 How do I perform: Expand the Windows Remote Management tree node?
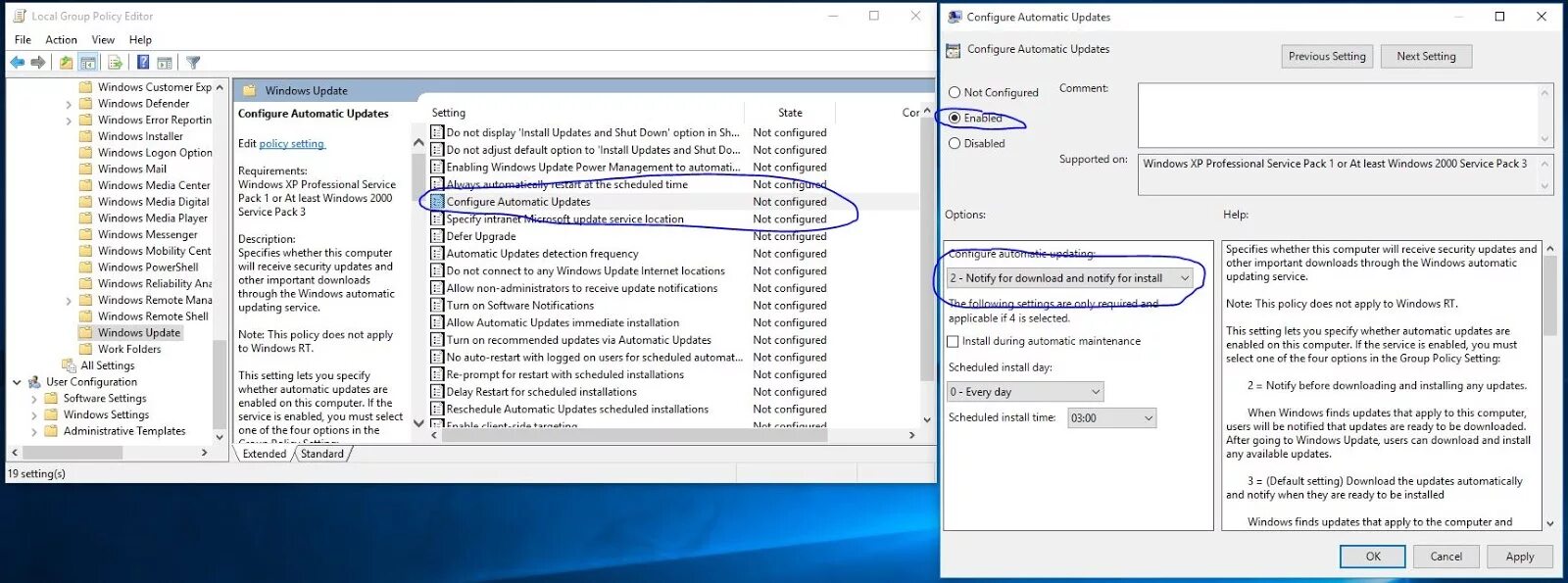coord(69,302)
